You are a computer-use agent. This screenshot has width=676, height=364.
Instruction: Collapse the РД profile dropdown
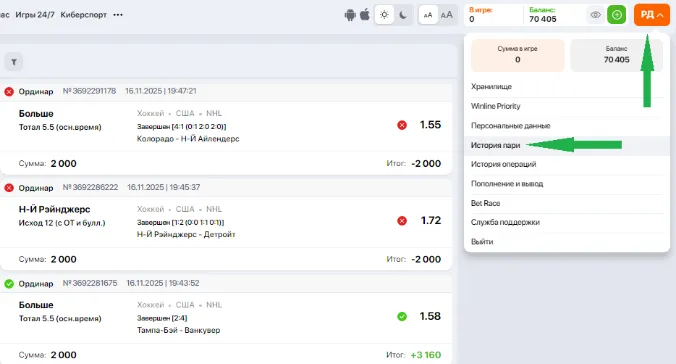pyautogui.click(x=651, y=15)
